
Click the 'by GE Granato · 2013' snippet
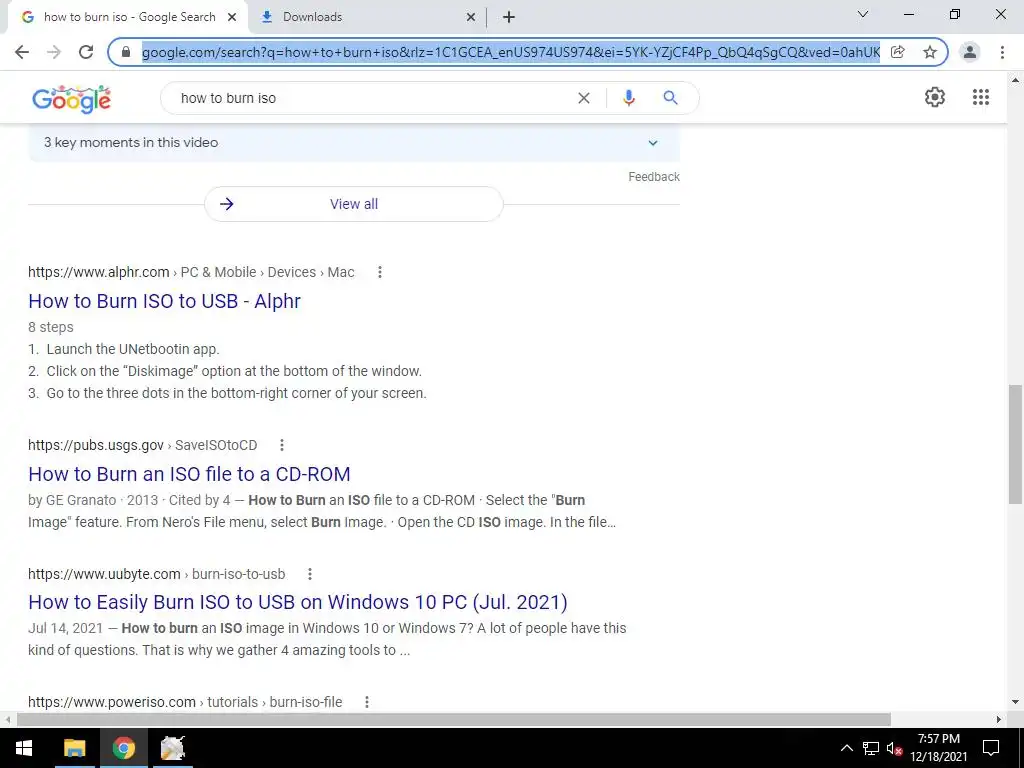click(x=93, y=500)
